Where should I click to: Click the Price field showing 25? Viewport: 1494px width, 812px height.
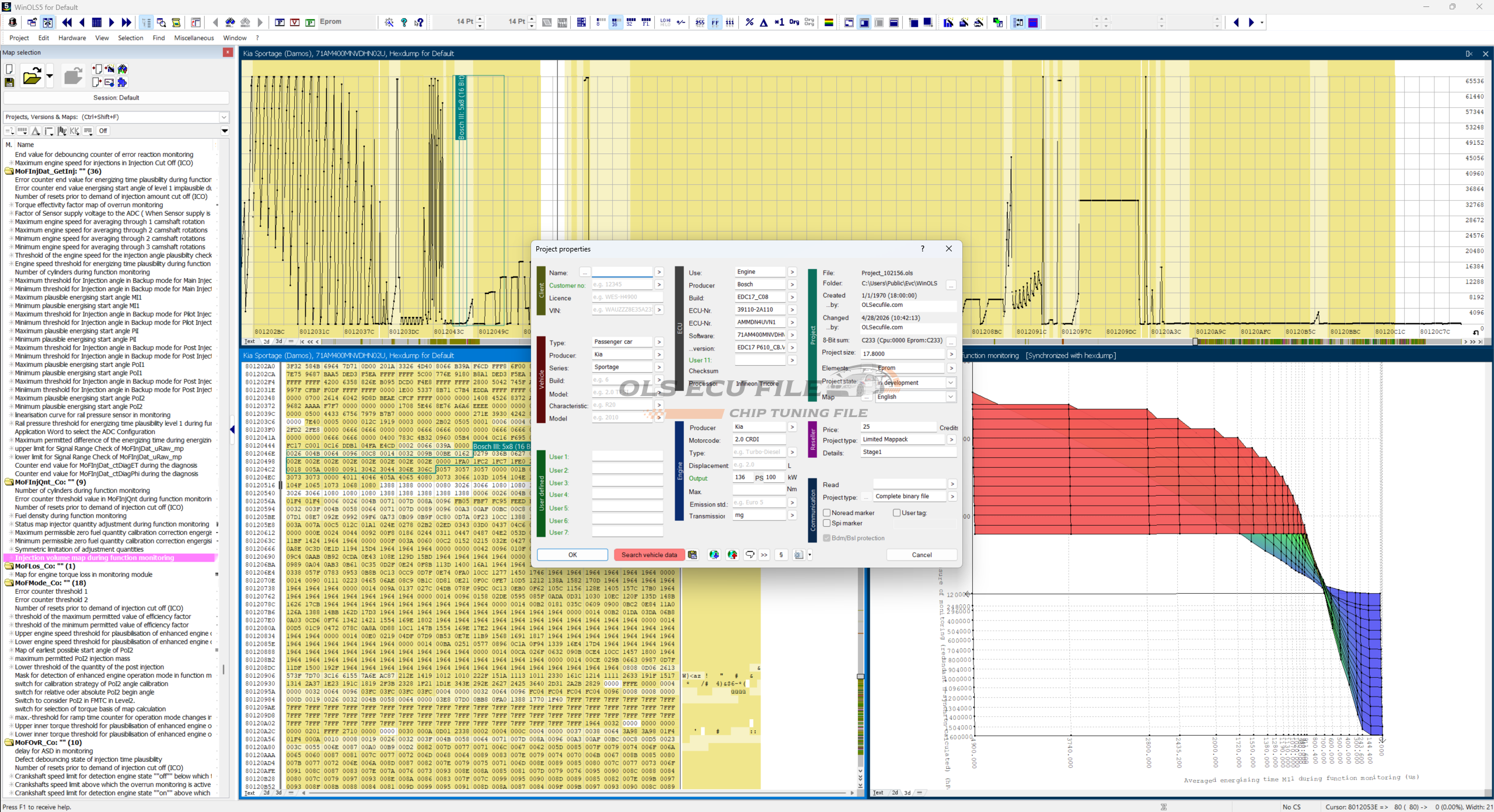tap(899, 427)
